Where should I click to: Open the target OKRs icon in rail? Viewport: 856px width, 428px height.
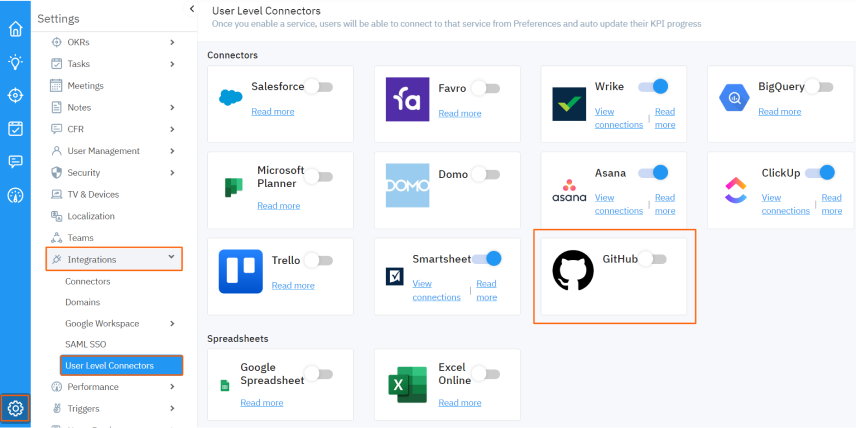15,96
